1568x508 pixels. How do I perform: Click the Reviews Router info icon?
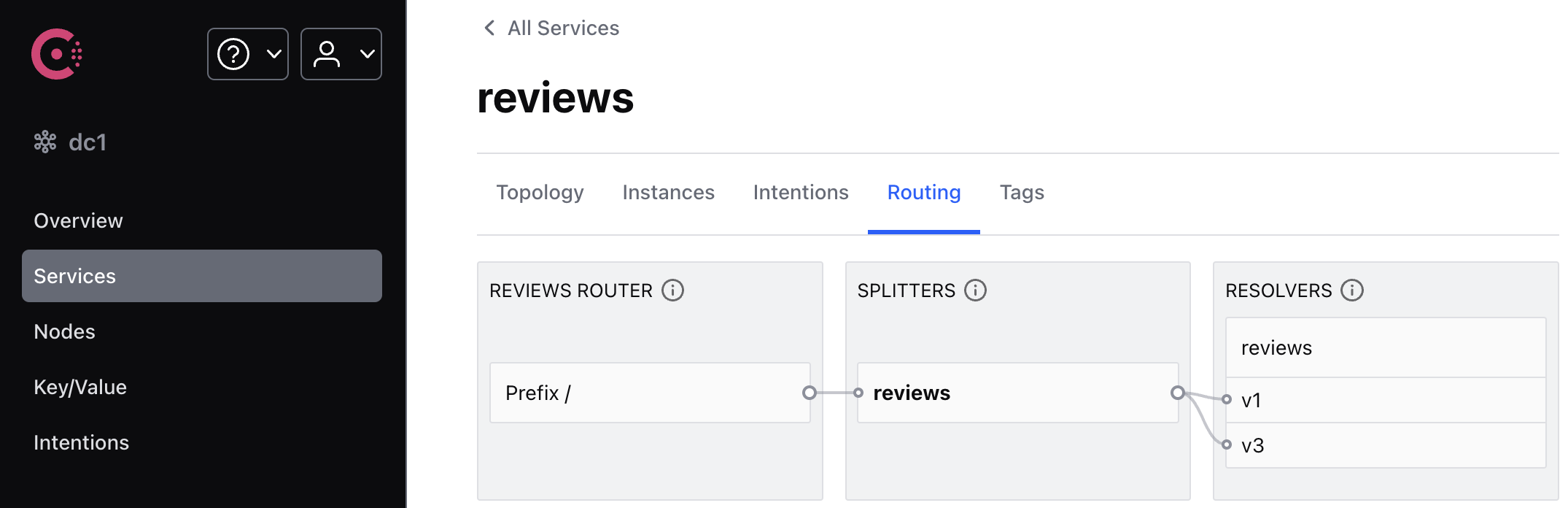click(x=673, y=290)
